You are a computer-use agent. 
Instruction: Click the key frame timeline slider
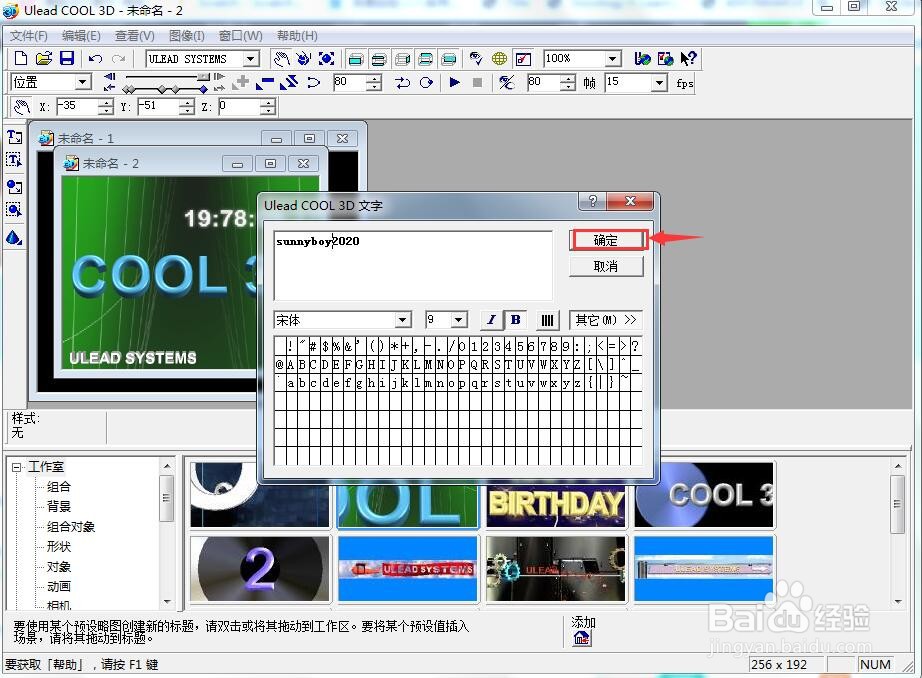[x=165, y=89]
